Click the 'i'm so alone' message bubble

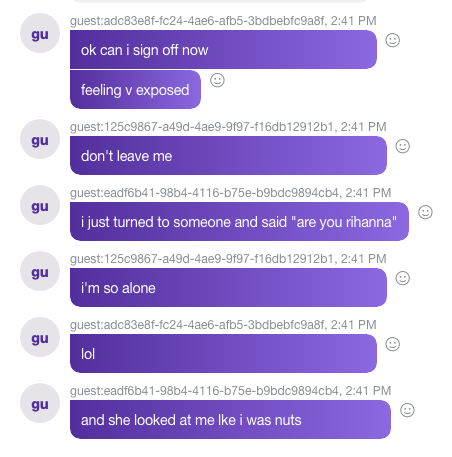tap(228, 287)
